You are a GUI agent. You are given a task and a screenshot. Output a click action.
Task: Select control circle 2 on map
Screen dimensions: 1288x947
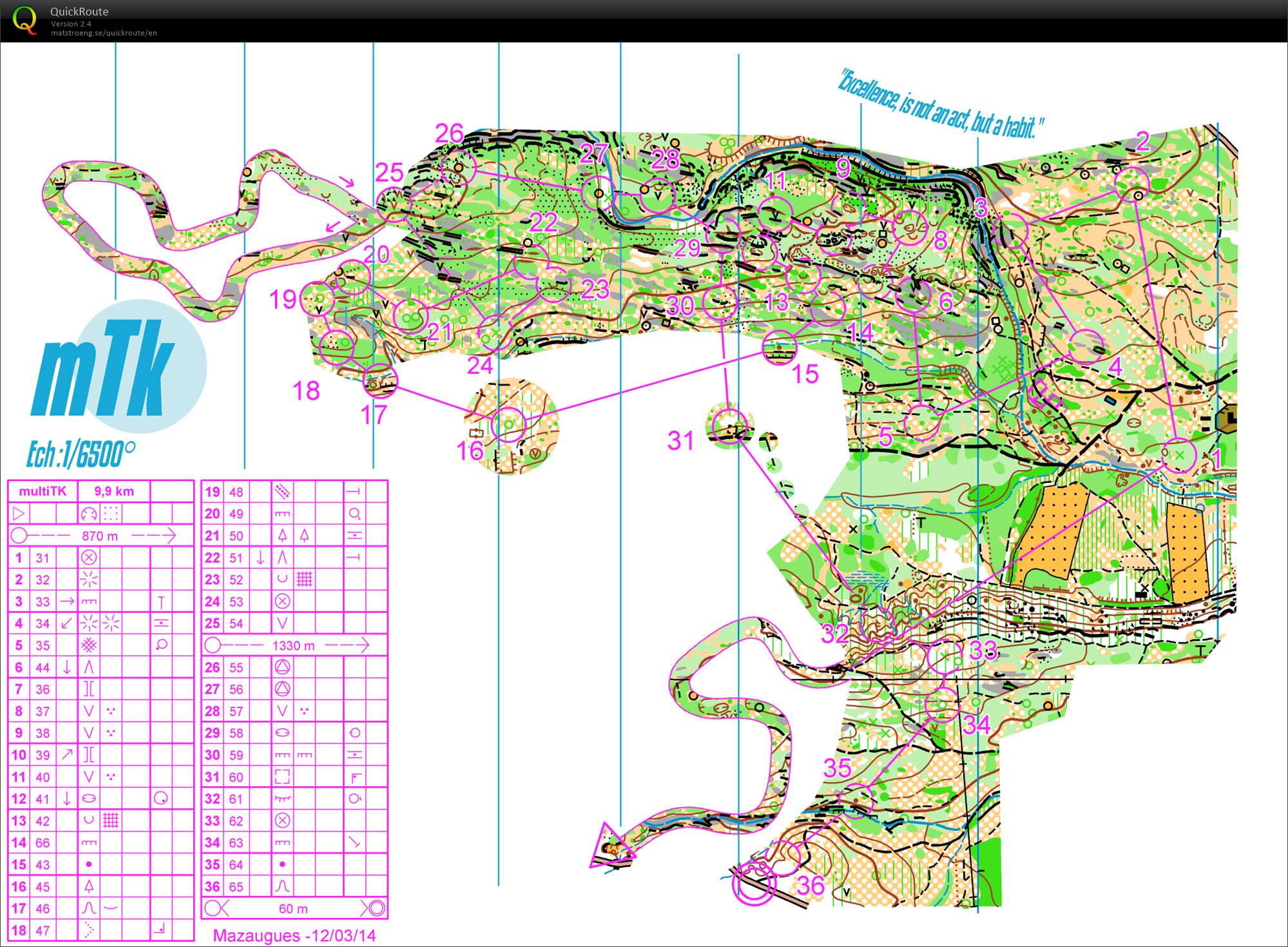pos(1132,184)
